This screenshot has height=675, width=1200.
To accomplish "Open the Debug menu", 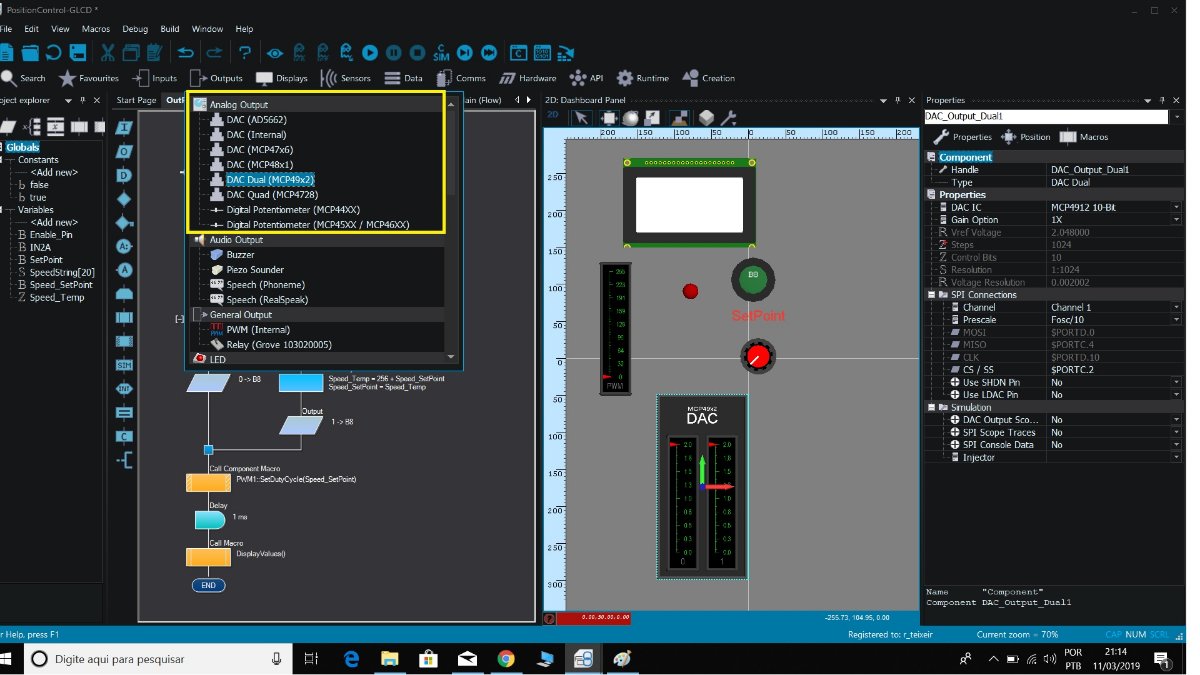I will (135, 29).
